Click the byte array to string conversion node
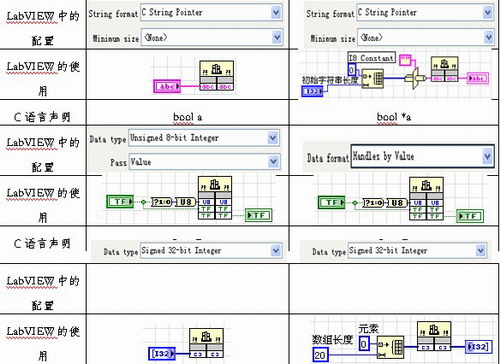The width and height of the screenshot is (500, 364). point(415,78)
